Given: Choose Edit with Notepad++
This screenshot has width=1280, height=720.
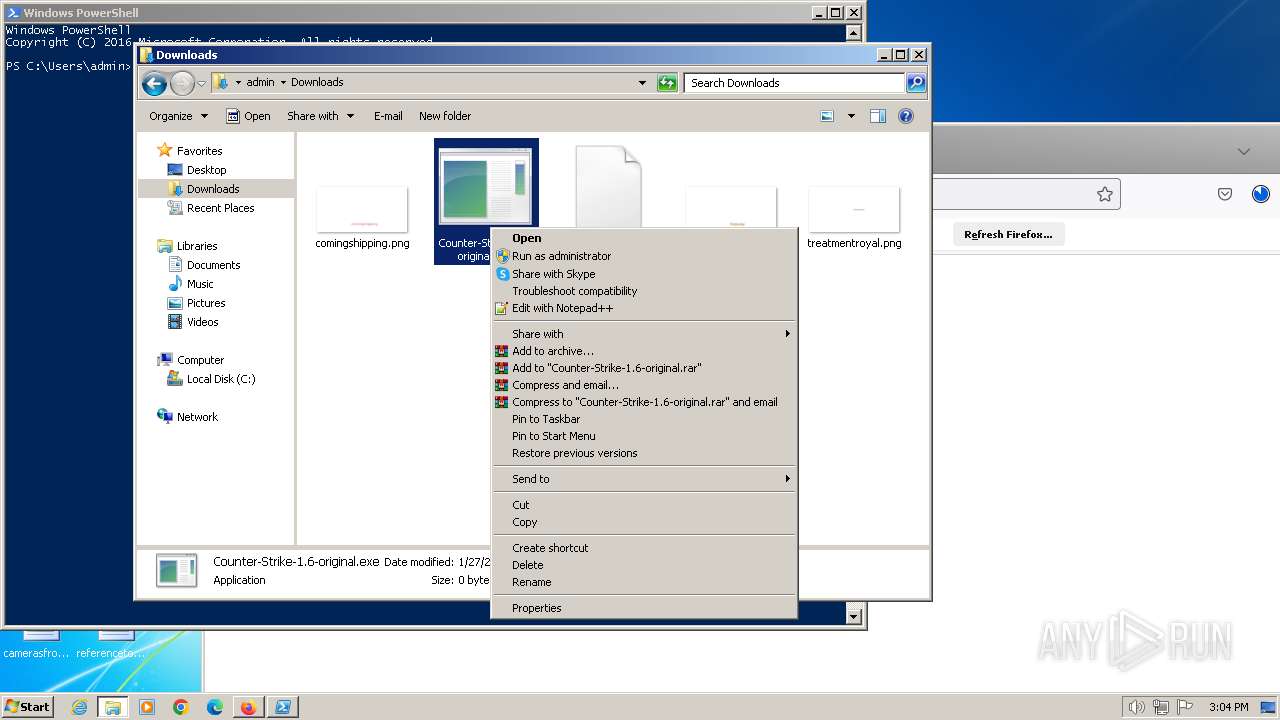Looking at the screenshot, I should pyautogui.click(x=644, y=308).
